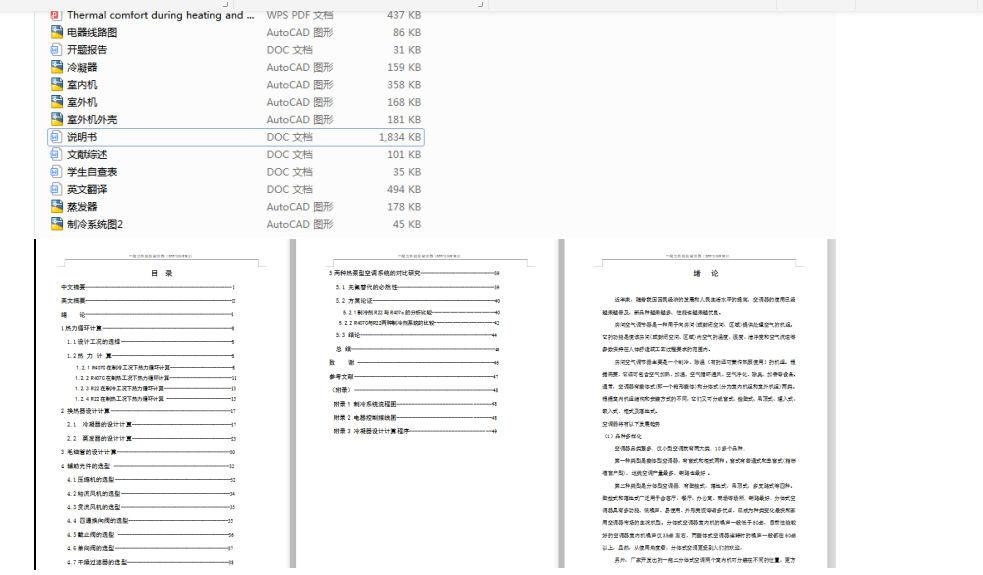
Task: Click the PDF icon for Thermal comfort file
Action: [56, 15]
